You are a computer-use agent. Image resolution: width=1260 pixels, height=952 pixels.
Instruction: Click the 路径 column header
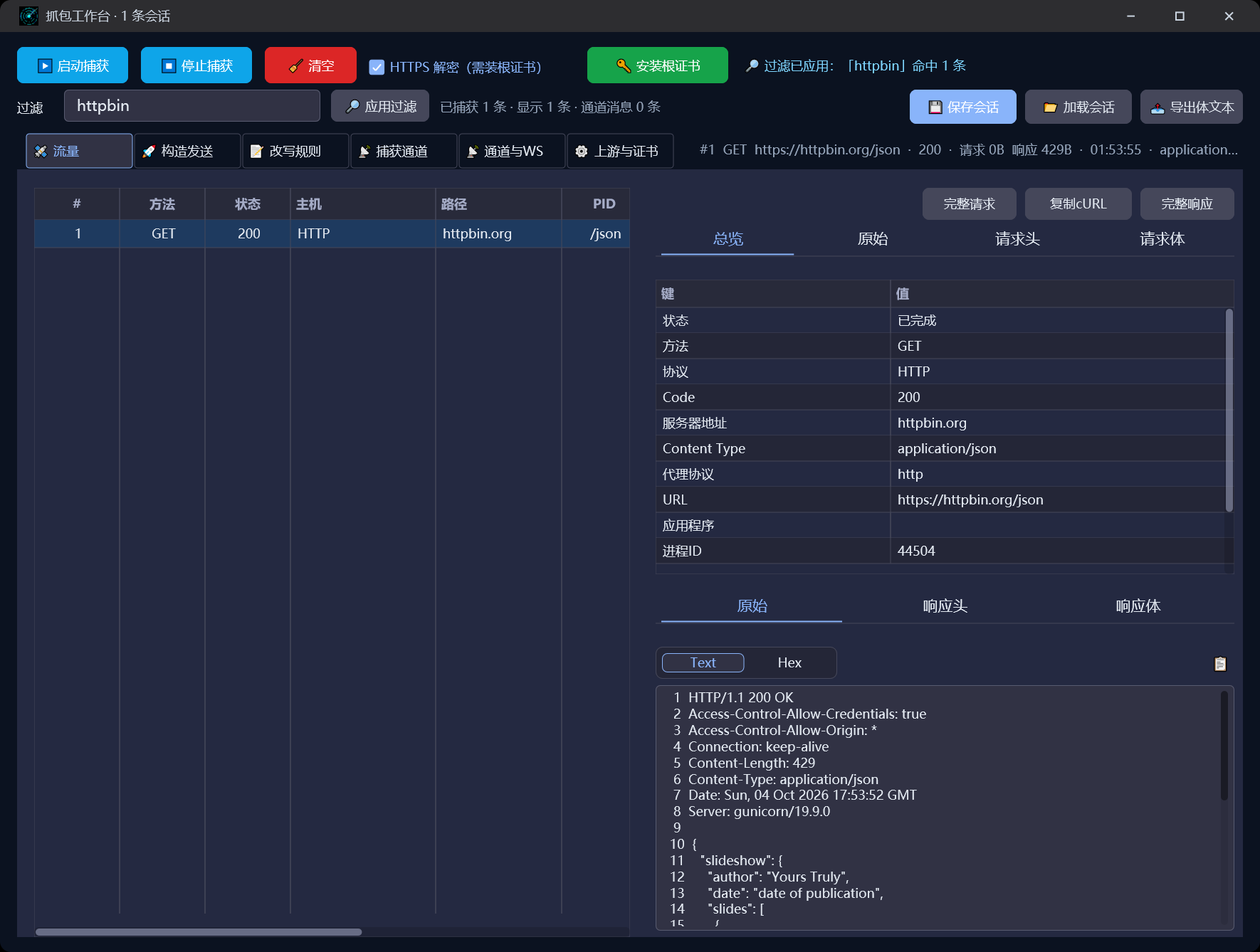(498, 204)
